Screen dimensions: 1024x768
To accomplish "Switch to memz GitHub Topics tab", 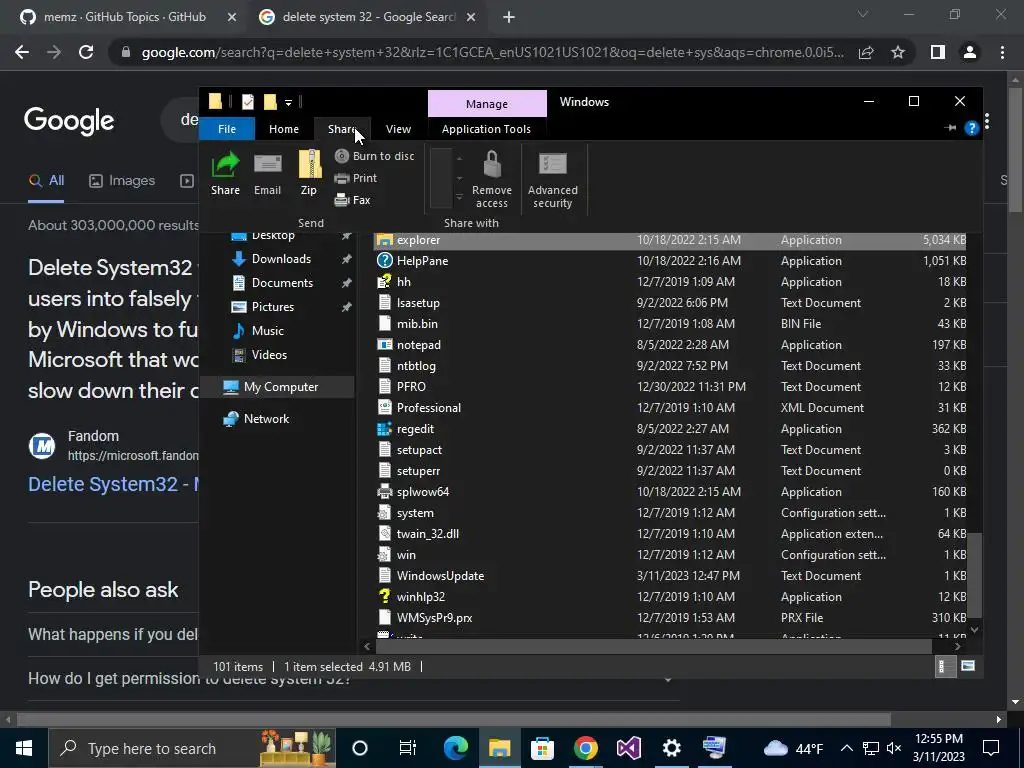I will click(x=125, y=17).
